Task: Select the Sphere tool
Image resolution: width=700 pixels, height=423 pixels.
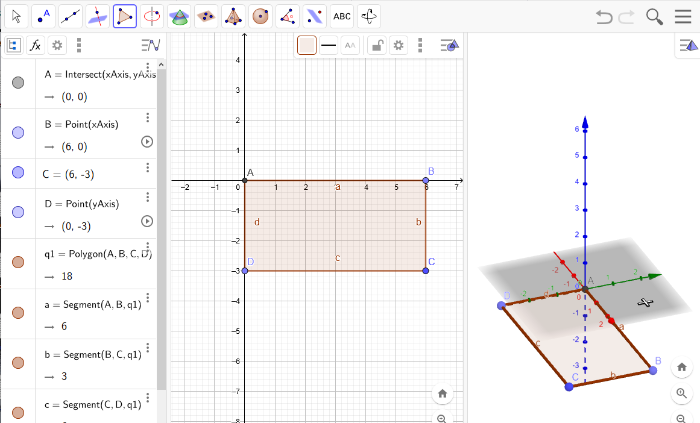Action: click(x=261, y=17)
